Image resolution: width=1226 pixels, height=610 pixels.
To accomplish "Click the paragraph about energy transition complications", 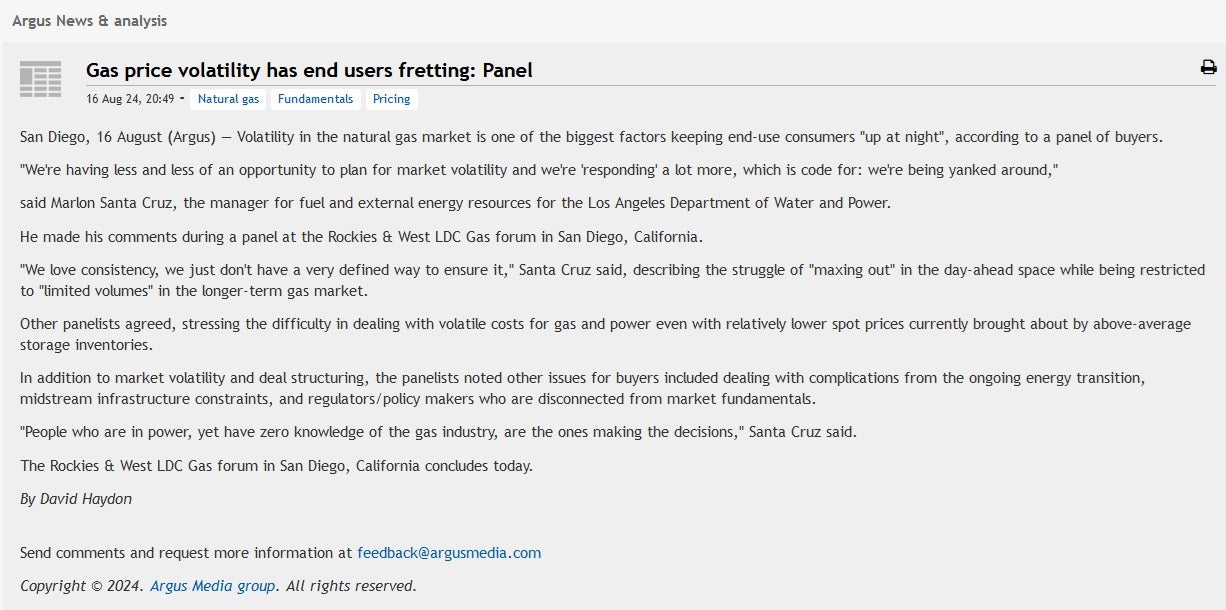I will pos(582,388).
